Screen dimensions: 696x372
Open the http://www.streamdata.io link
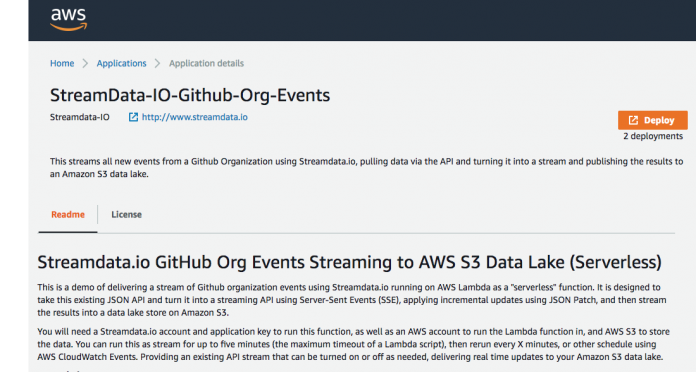click(194, 117)
